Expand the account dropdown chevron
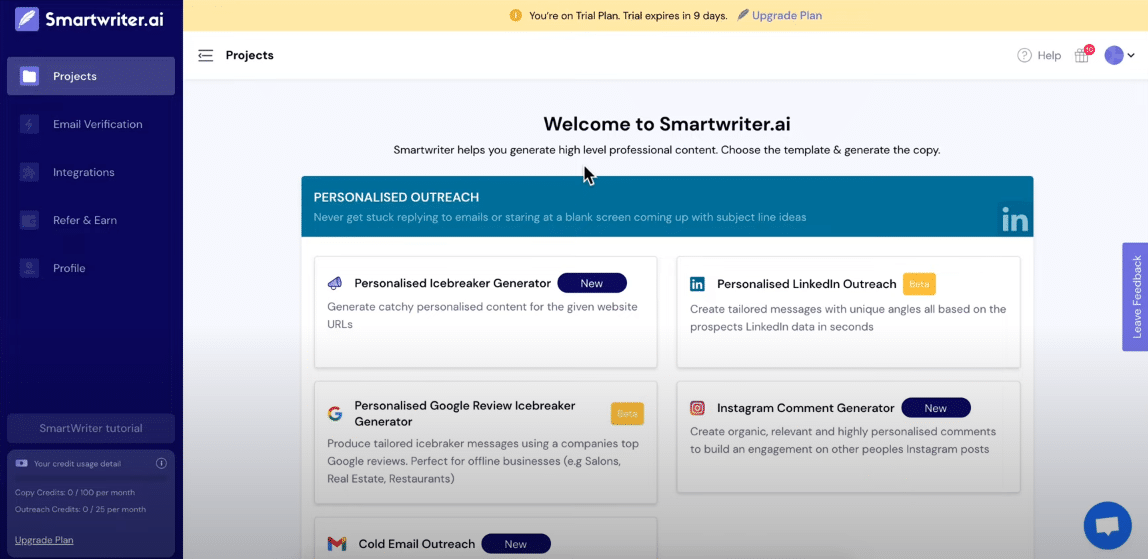 pos(1130,56)
